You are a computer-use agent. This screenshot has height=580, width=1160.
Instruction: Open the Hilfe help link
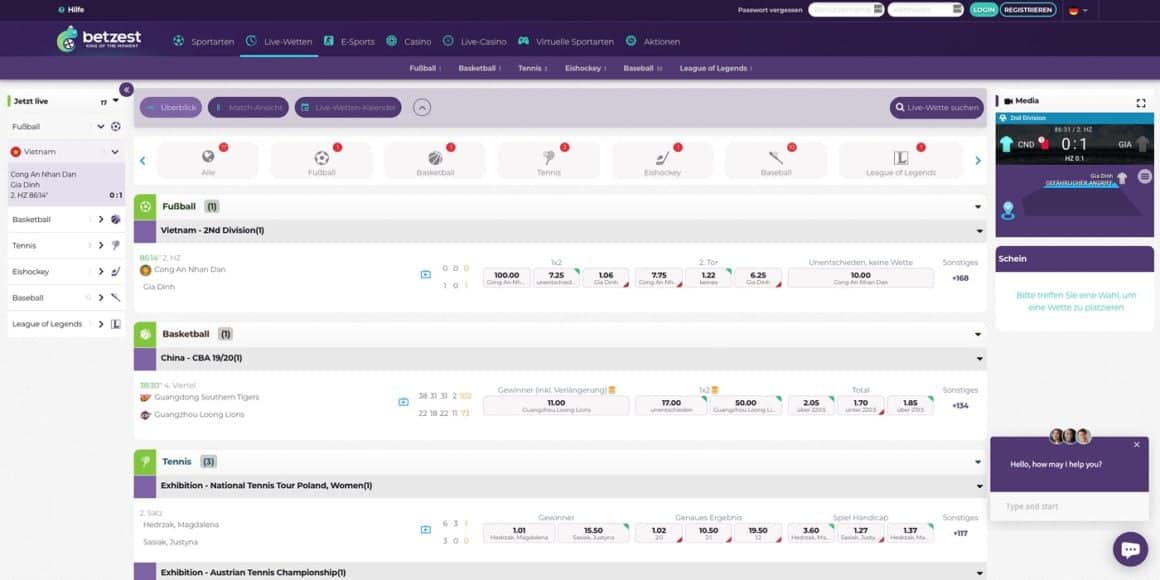tap(71, 10)
